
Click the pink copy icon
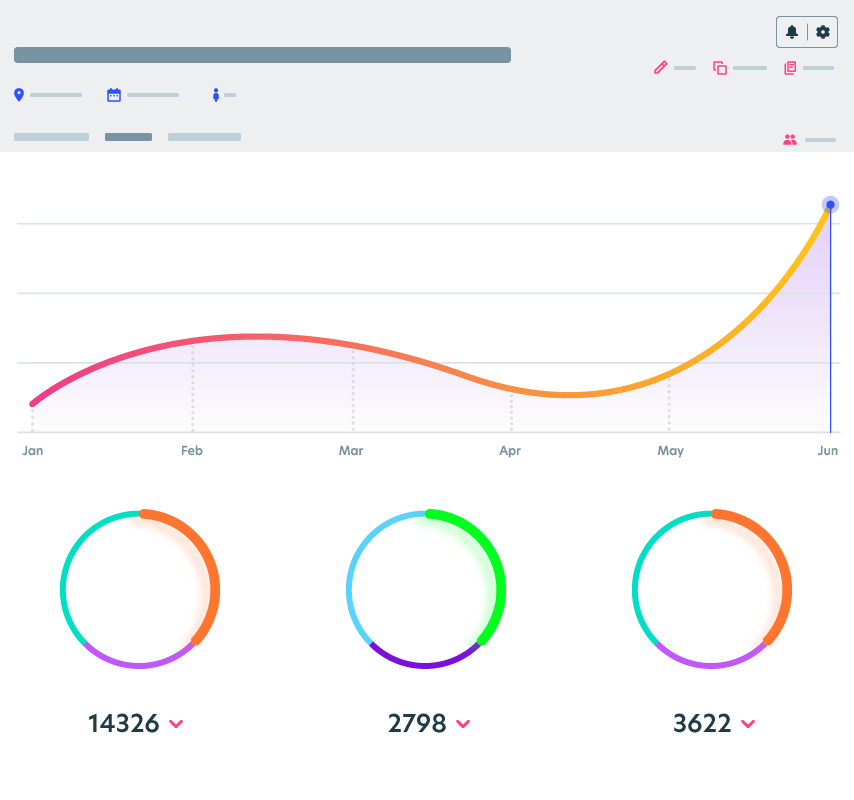click(719, 68)
